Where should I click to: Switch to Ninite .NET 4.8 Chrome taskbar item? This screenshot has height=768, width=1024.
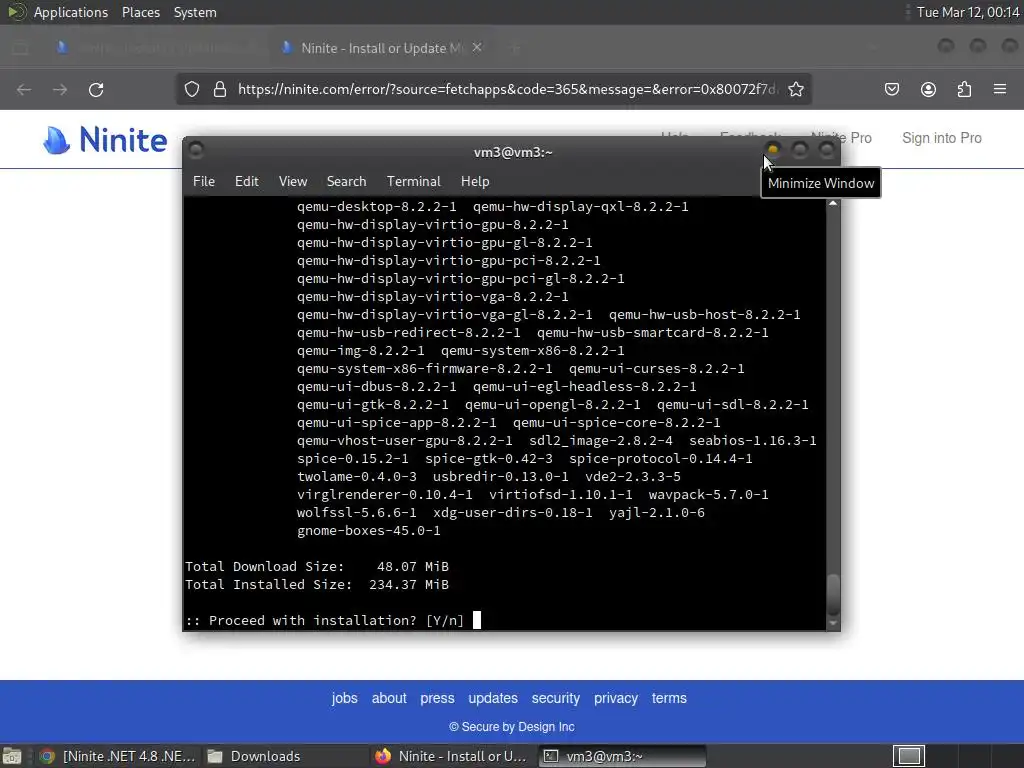[x=118, y=756]
